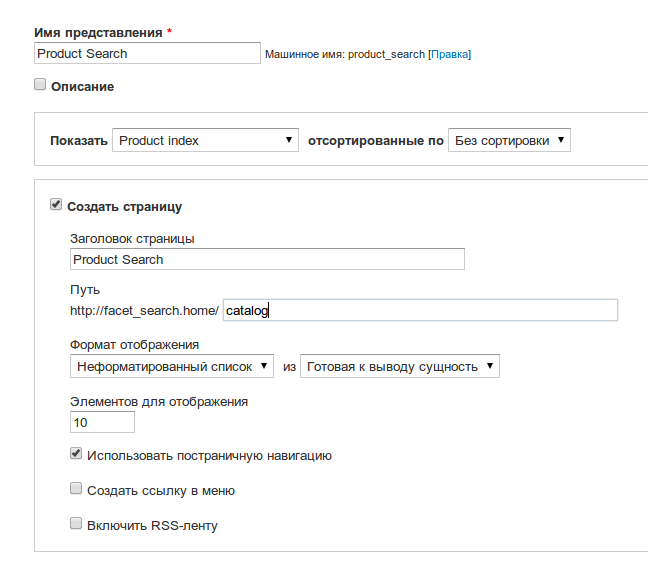This screenshot has height=564, width=648.
Task: Uncheck the постраничную навигацию checkbox square
Action: tap(76, 453)
